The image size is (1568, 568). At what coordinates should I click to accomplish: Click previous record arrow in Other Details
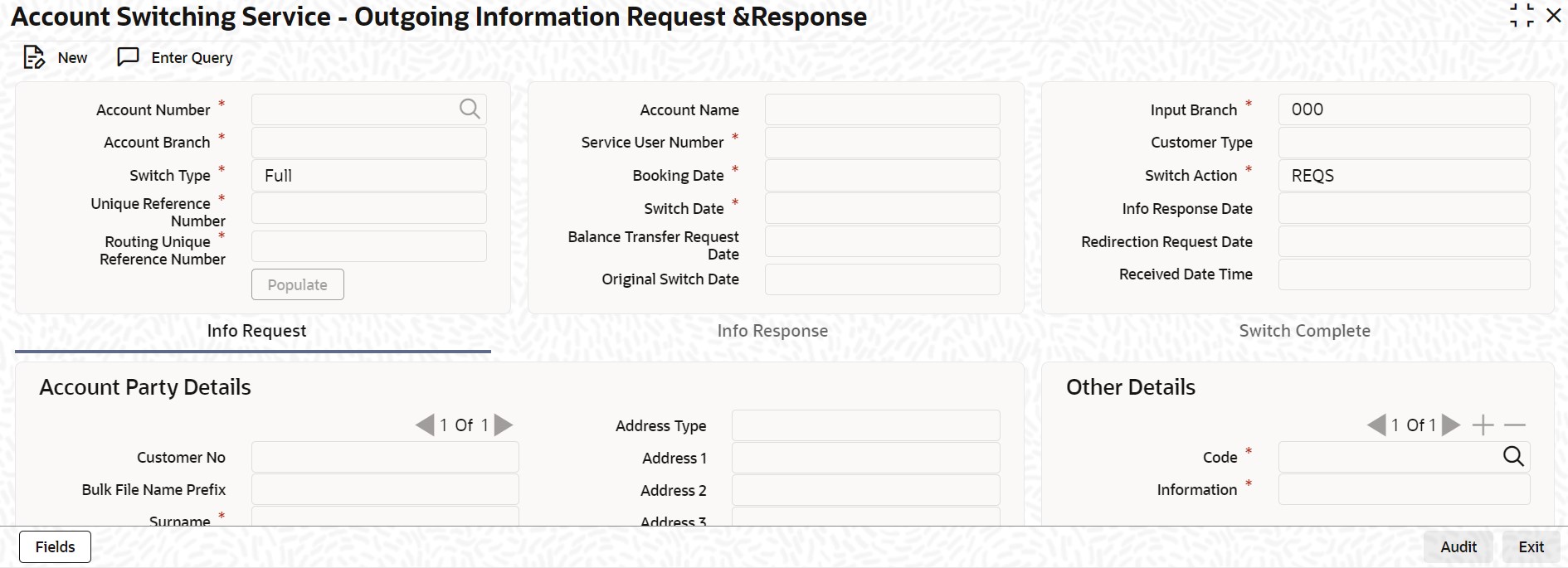coord(1376,425)
